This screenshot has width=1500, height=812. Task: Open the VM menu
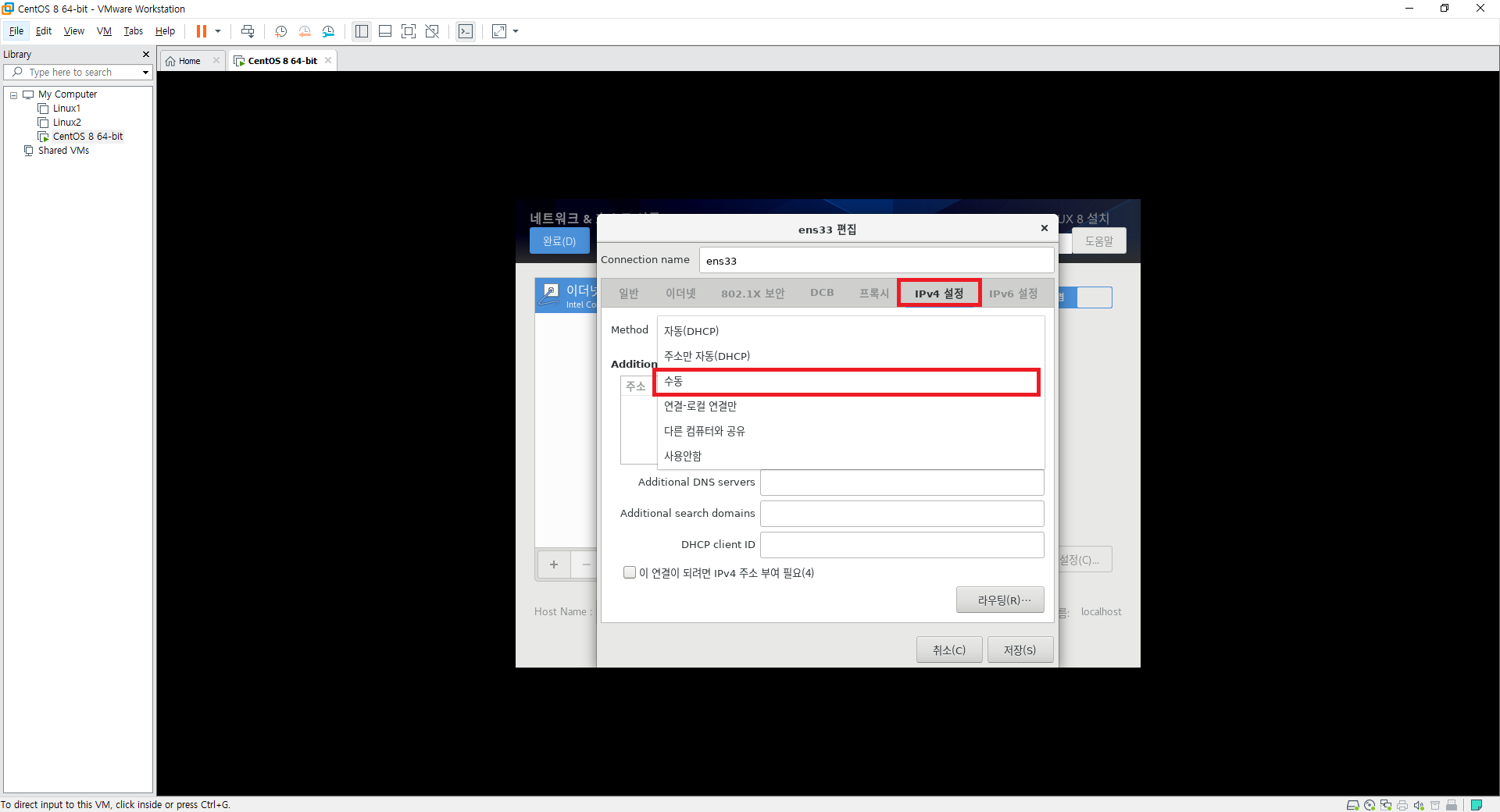pyautogui.click(x=104, y=31)
